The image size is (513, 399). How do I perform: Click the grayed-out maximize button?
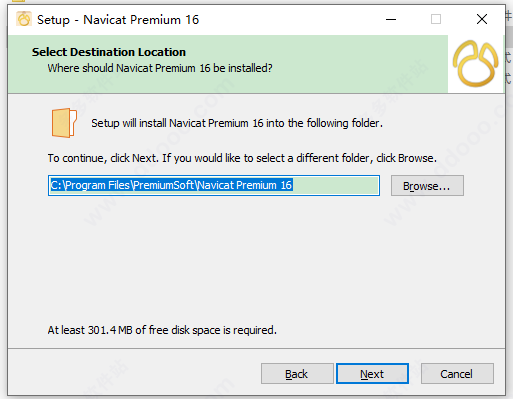[x=436, y=19]
